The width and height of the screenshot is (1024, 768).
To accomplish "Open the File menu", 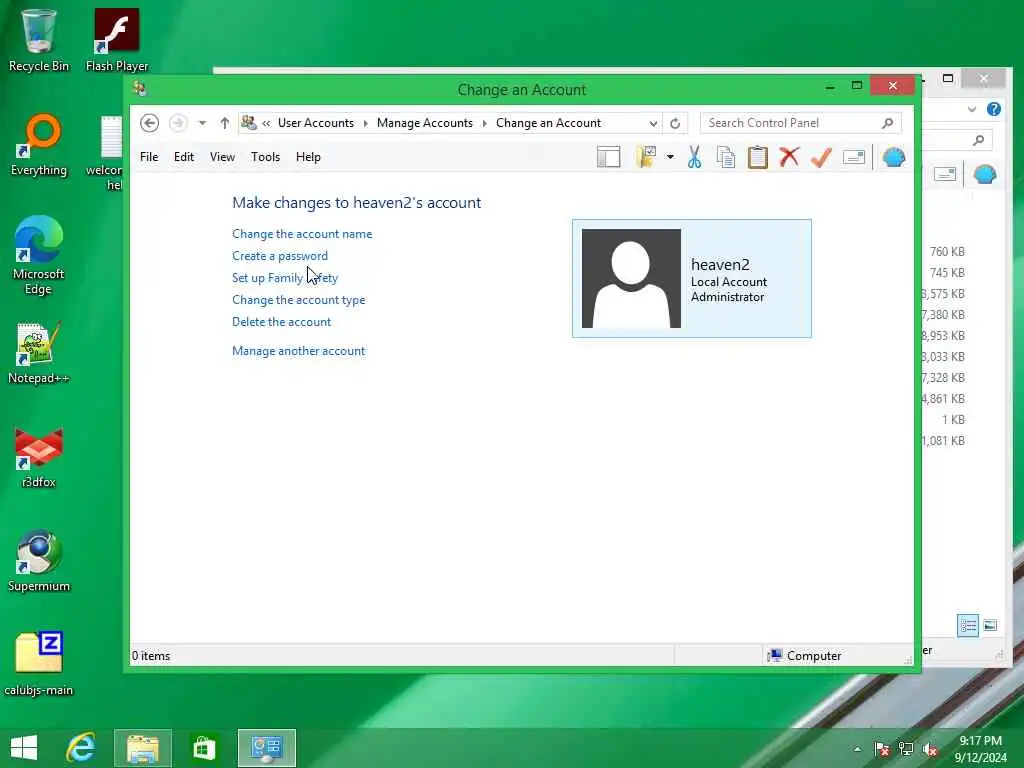I will [149, 157].
